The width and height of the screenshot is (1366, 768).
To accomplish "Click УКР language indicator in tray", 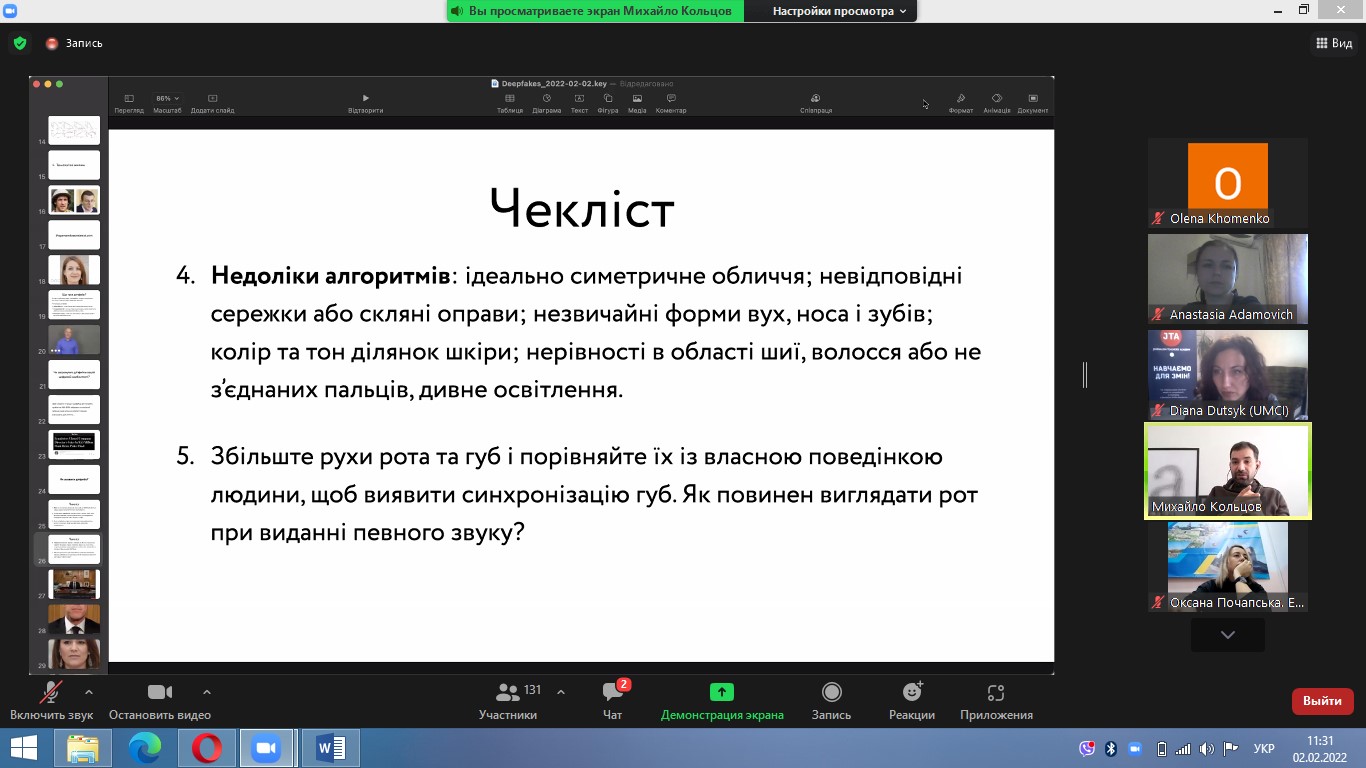I will 1264,748.
